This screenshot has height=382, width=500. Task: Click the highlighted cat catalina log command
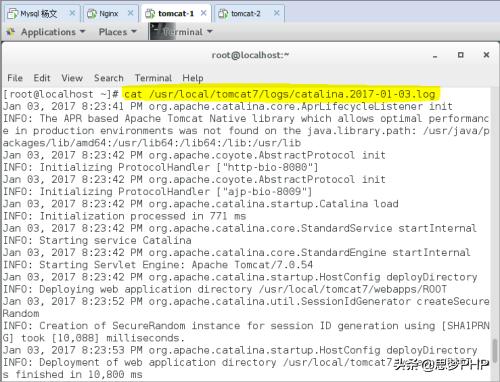tap(280, 94)
